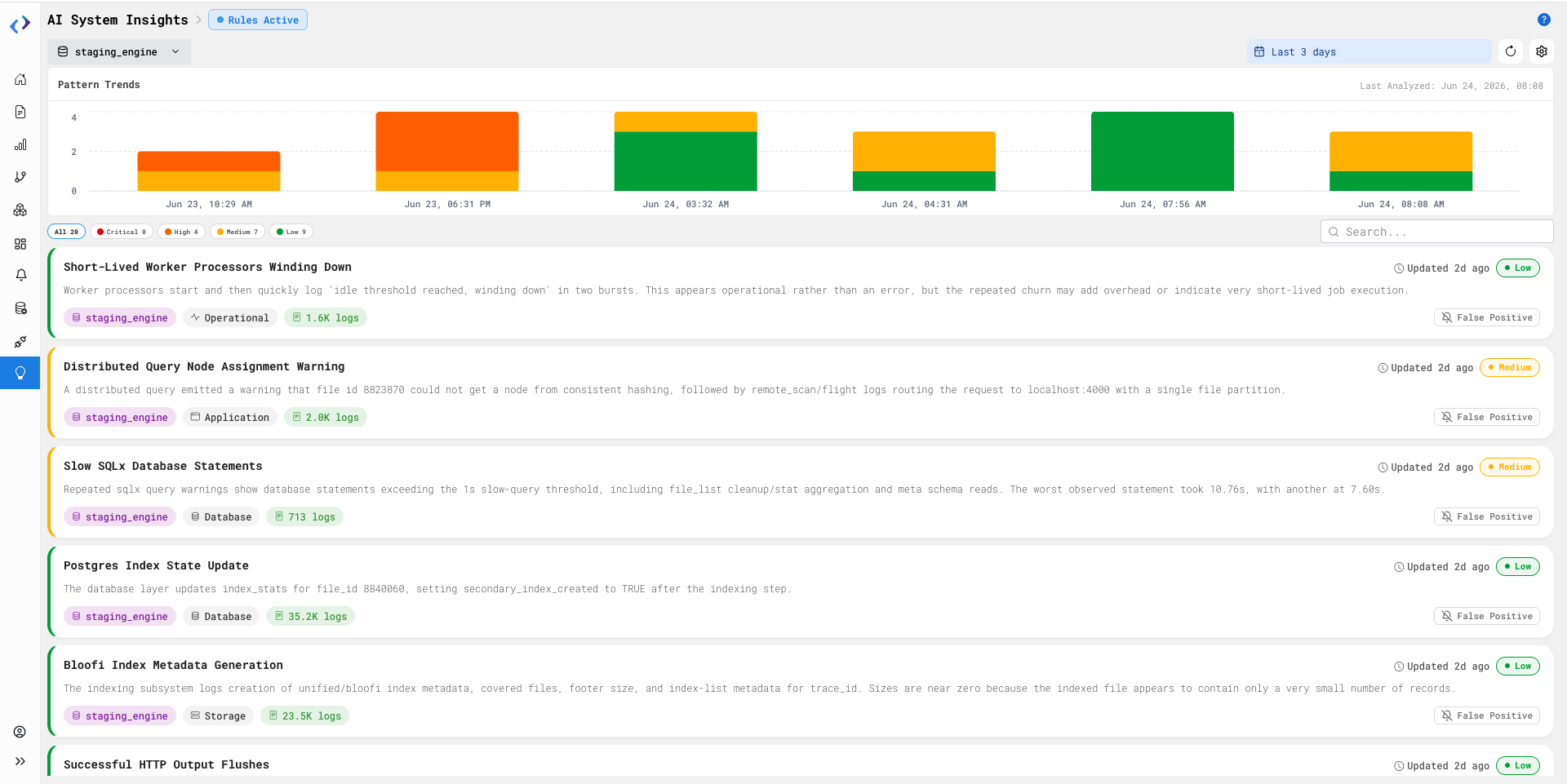Screen dimensions: 1567x784
Task: Open the Metrics bar-chart icon in sidebar
Action: pos(20,144)
